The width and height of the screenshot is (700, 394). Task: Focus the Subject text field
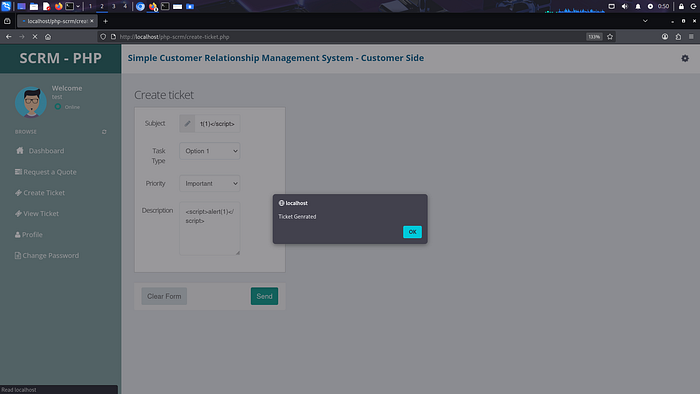(x=217, y=124)
